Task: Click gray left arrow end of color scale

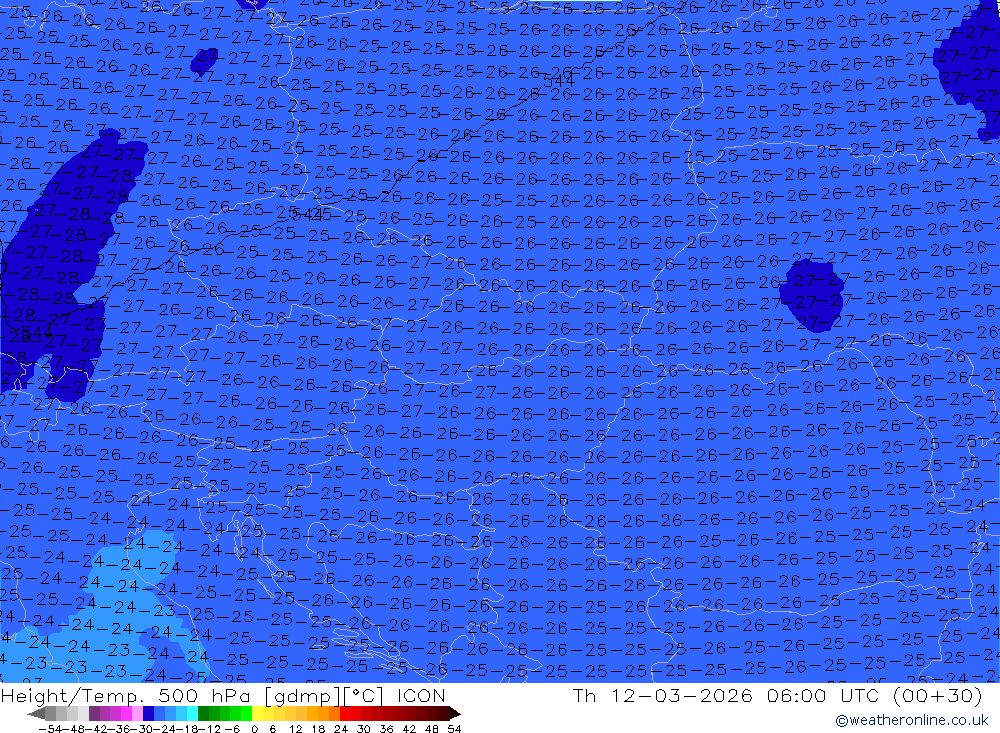Action: [36, 713]
